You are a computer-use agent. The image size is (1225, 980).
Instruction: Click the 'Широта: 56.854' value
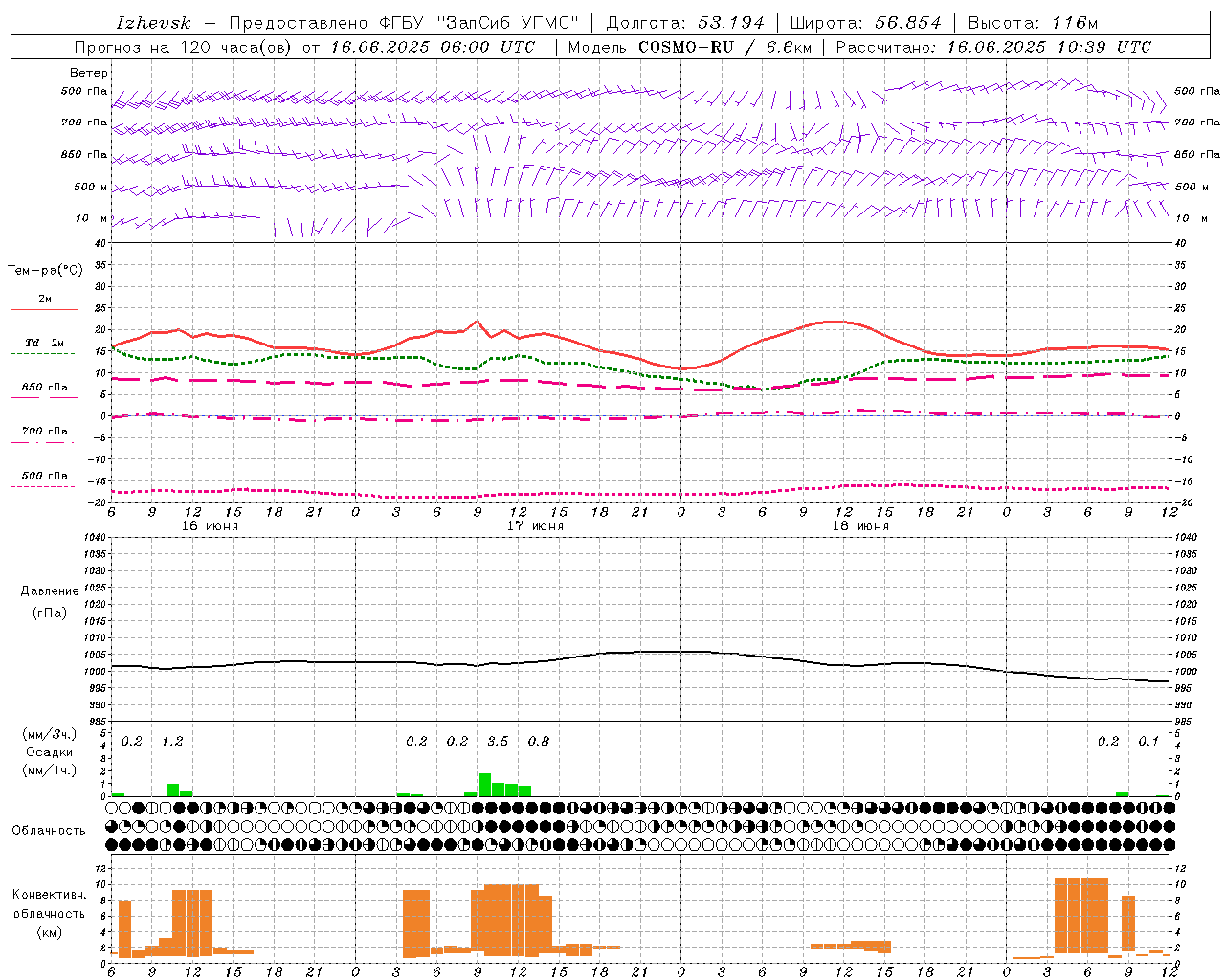point(866,23)
